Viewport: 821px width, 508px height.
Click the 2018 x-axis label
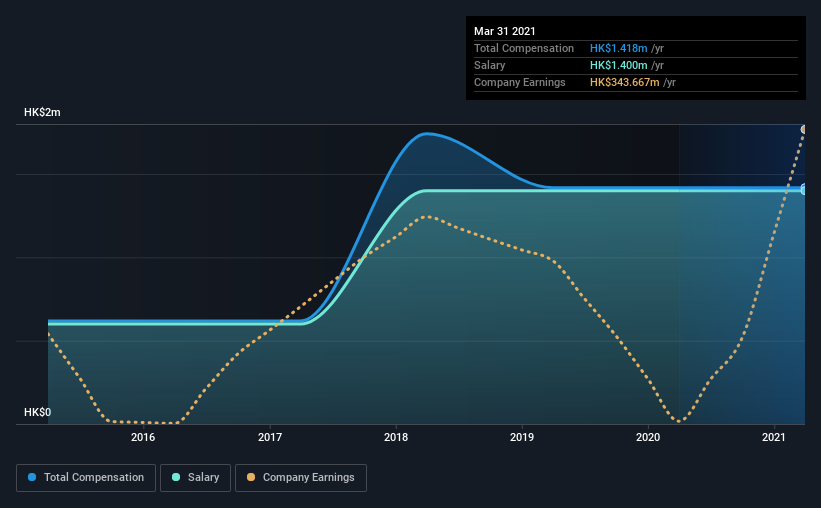coord(396,437)
